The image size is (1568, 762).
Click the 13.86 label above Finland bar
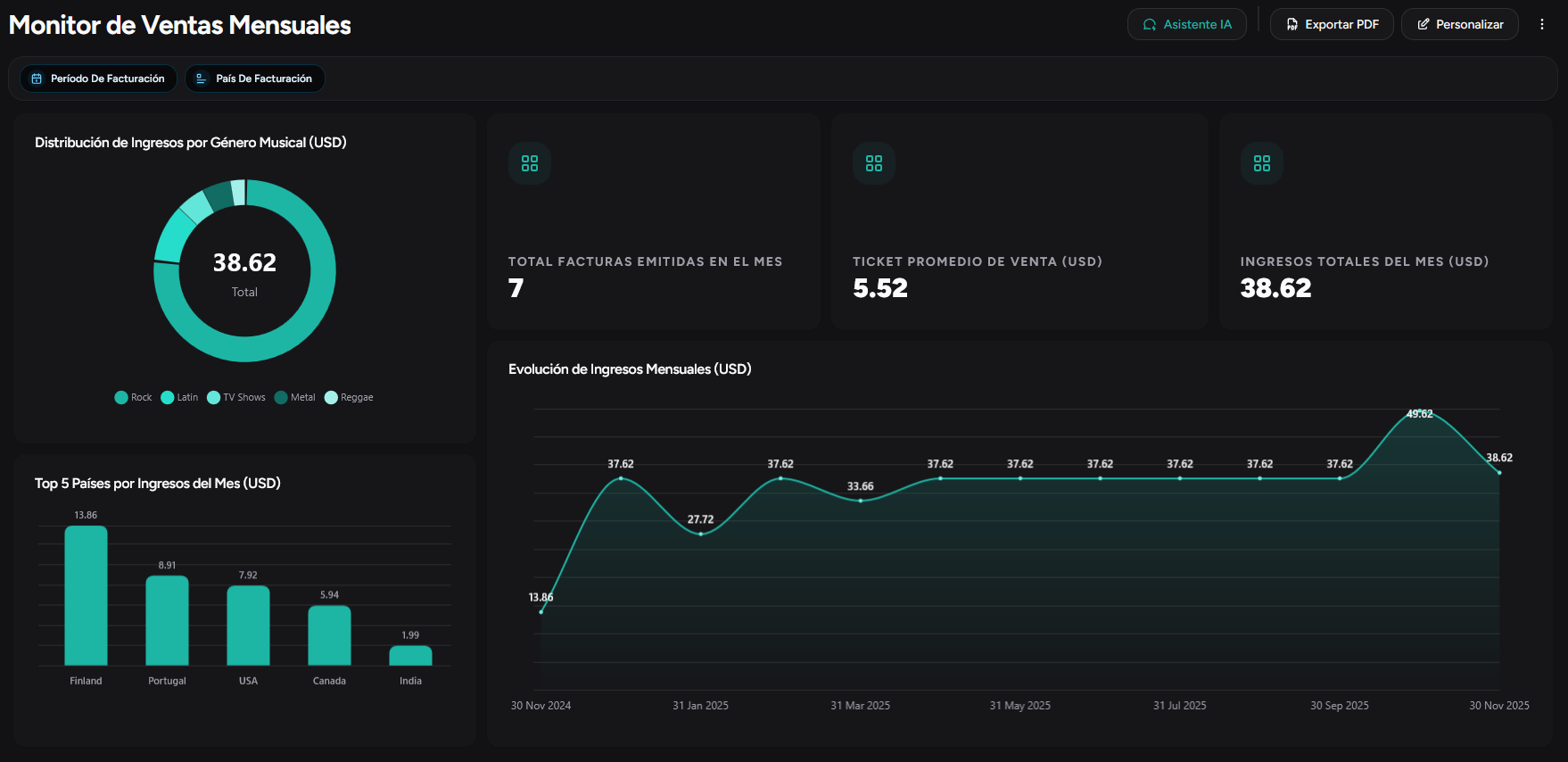click(x=86, y=516)
